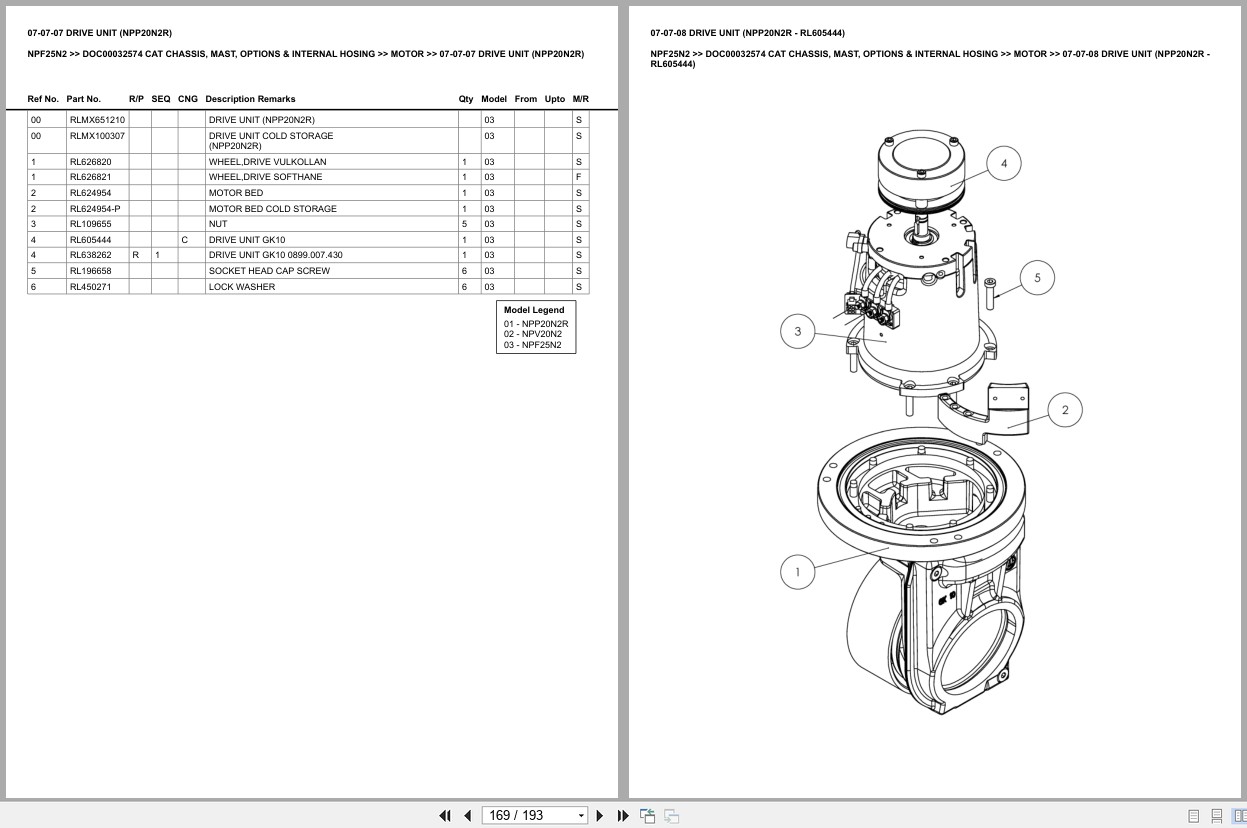Click part number RL450271
Screen dimensions: 1247x828
[x=90, y=287]
